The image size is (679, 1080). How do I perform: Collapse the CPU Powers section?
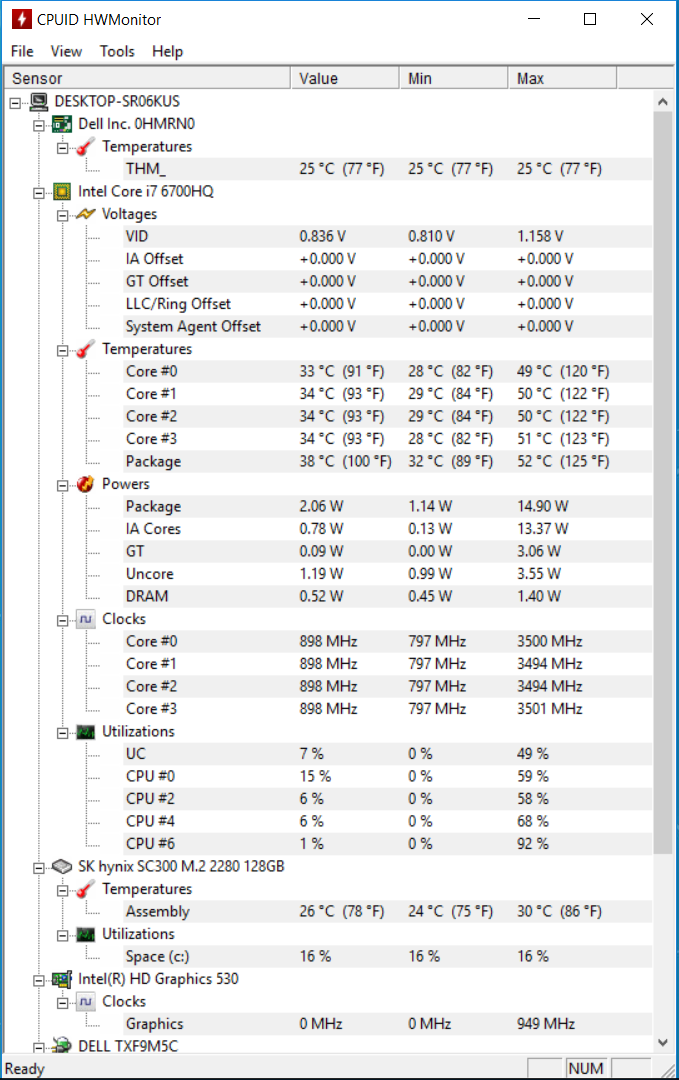pos(63,486)
